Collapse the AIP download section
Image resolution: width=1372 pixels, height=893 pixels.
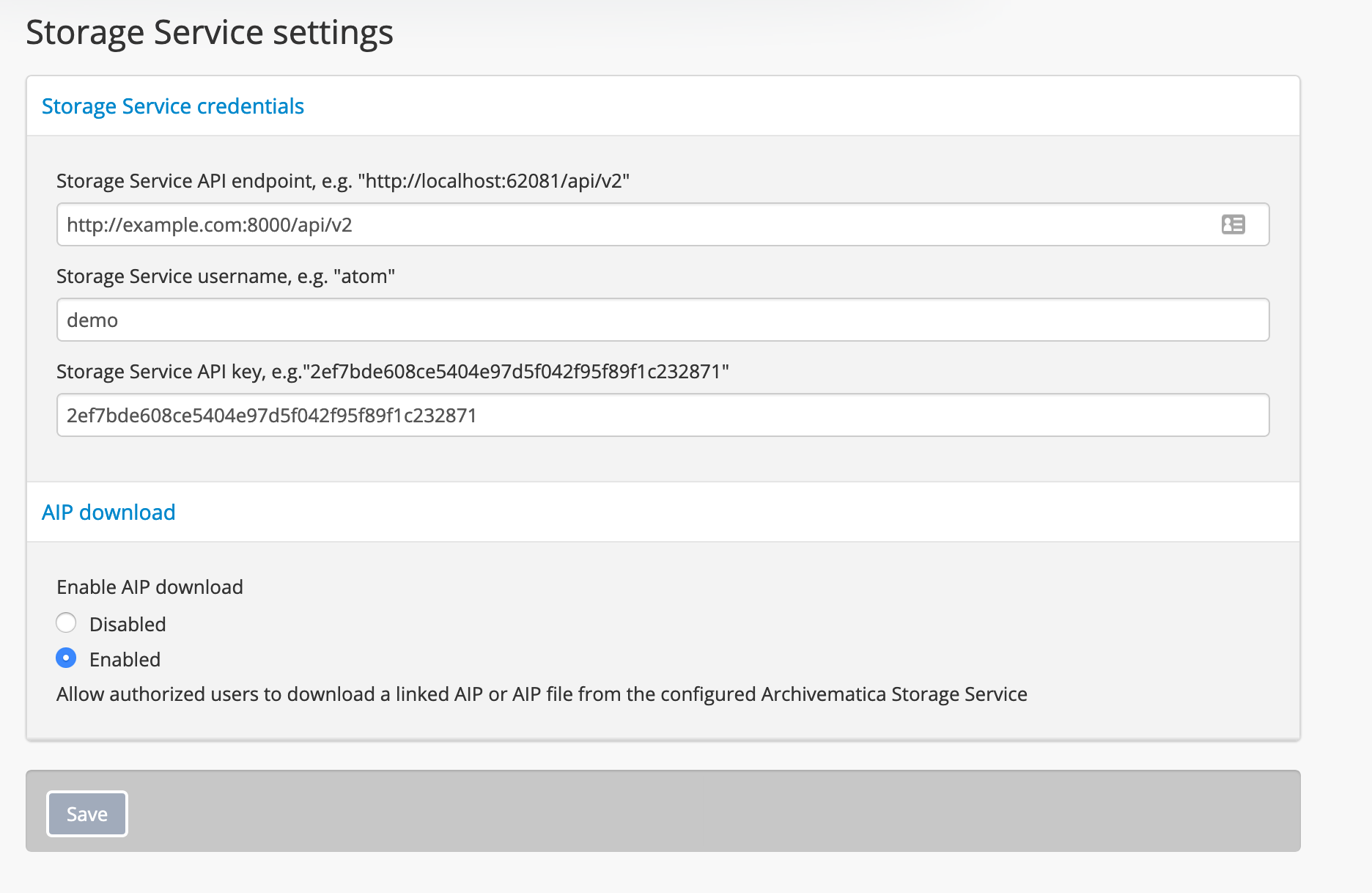(x=108, y=512)
